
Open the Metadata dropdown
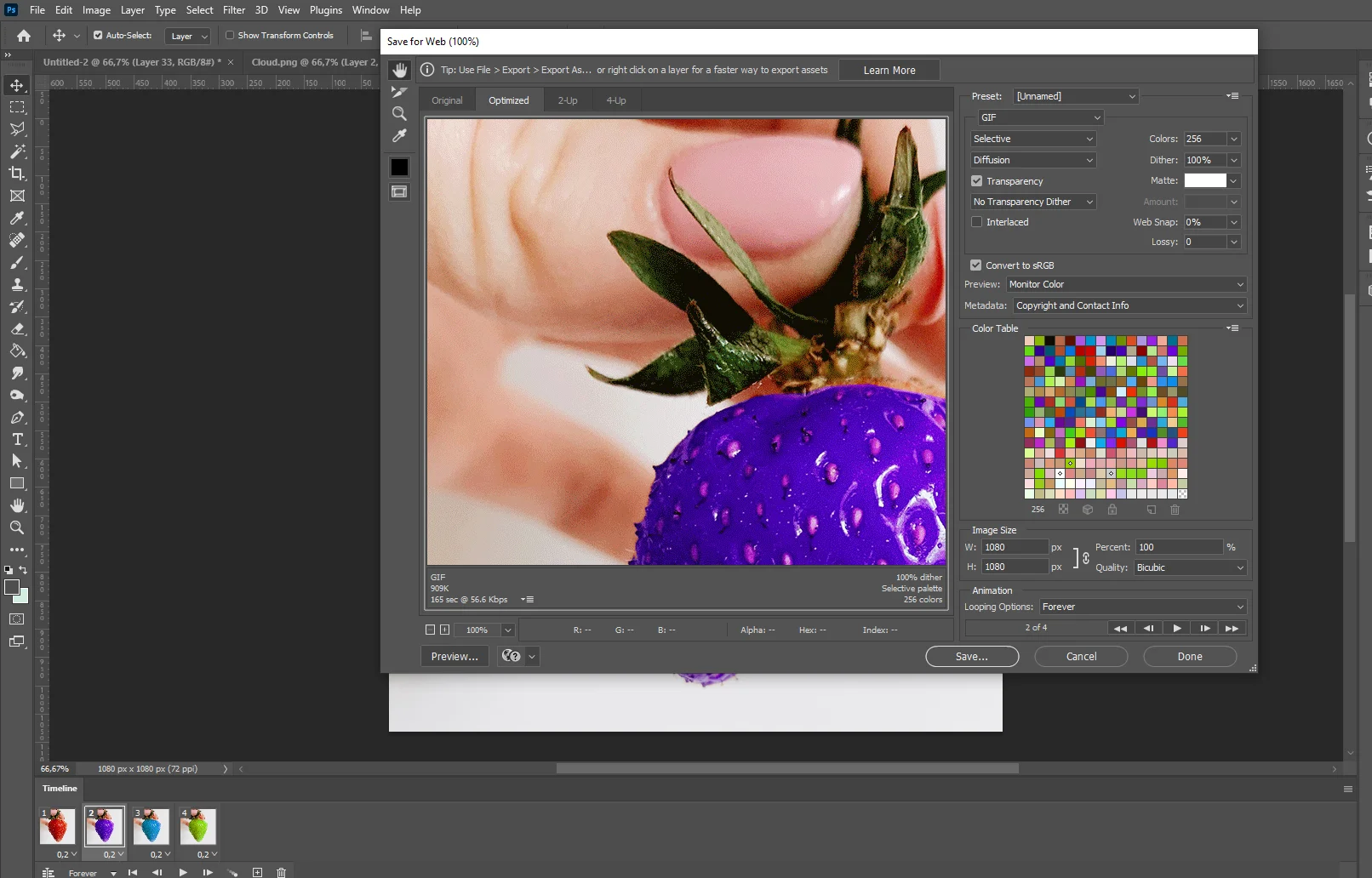point(1129,305)
